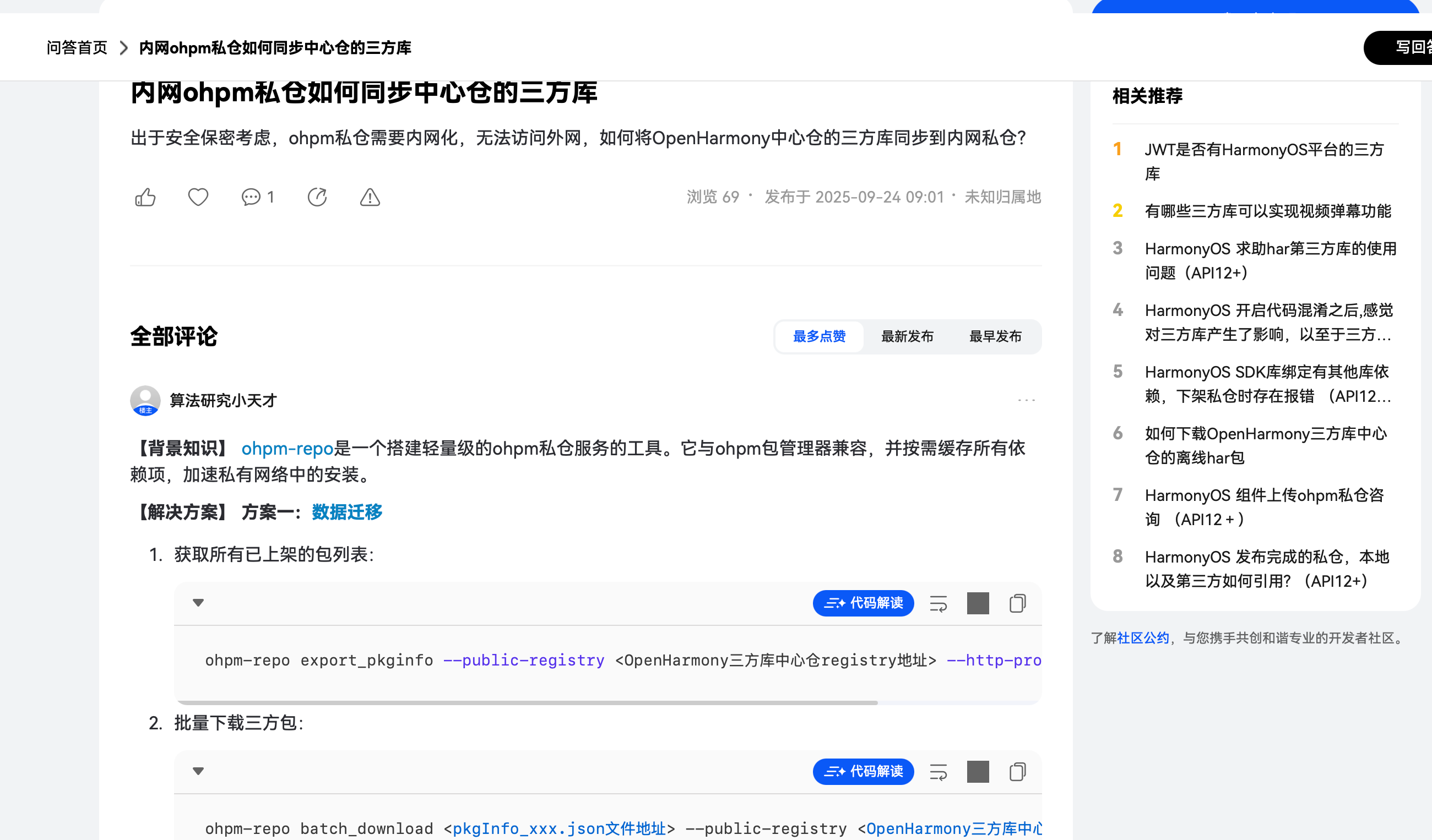Go back to 问答首页 breadcrumb

point(76,48)
